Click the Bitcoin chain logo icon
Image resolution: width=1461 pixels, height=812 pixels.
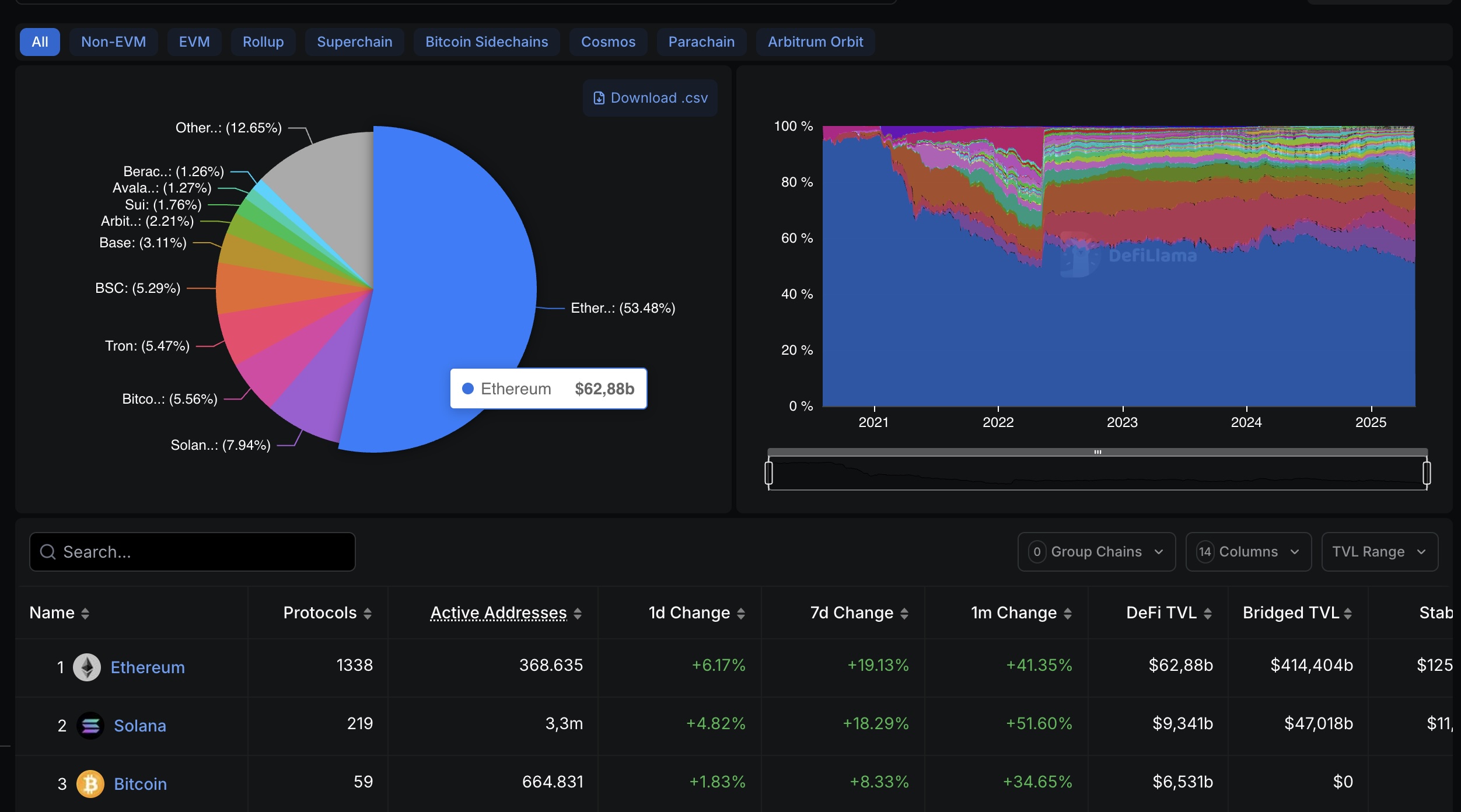click(90, 783)
